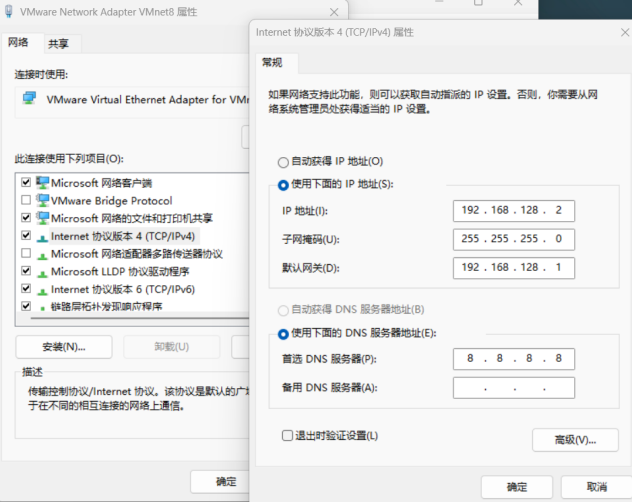The width and height of the screenshot is (632, 502).
Task: Select the 常规 tab in IPv4 dialog
Action: tap(272, 62)
